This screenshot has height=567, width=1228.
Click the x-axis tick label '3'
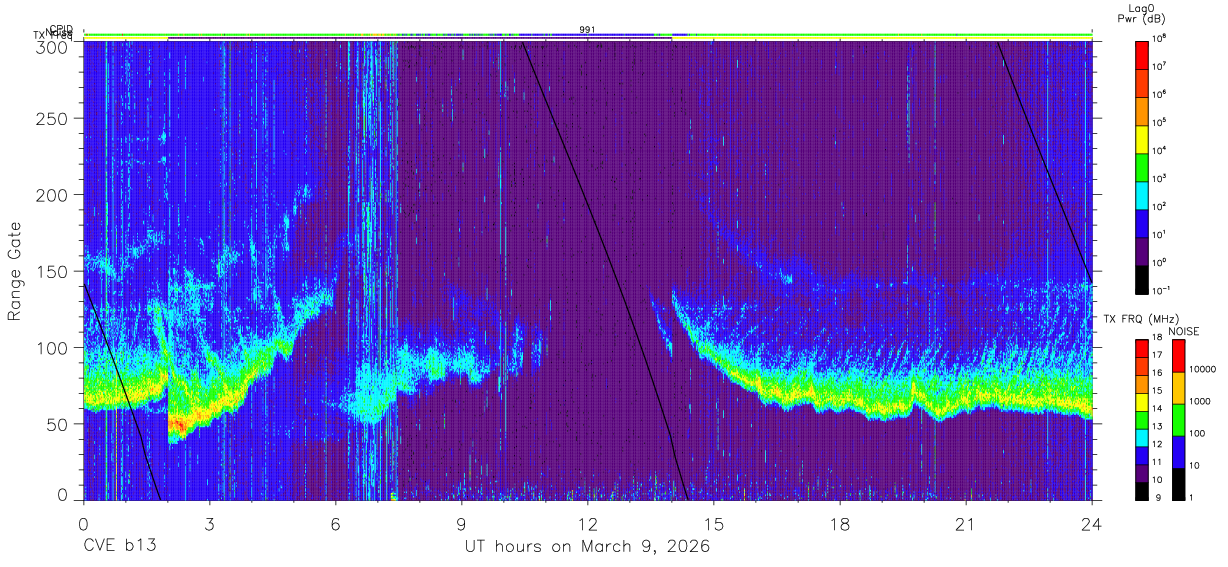pyautogui.click(x=209, y=524)
